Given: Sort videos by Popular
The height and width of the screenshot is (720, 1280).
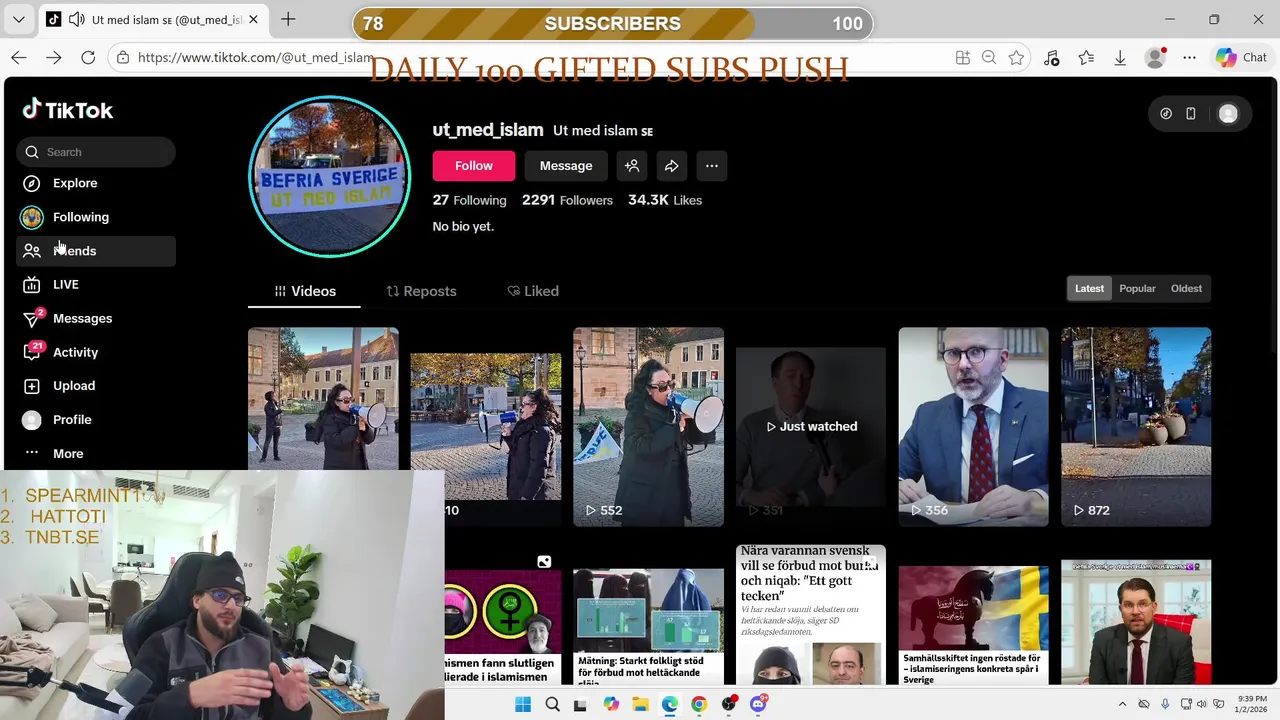Looking at the screenshot, I should 1137,288.
